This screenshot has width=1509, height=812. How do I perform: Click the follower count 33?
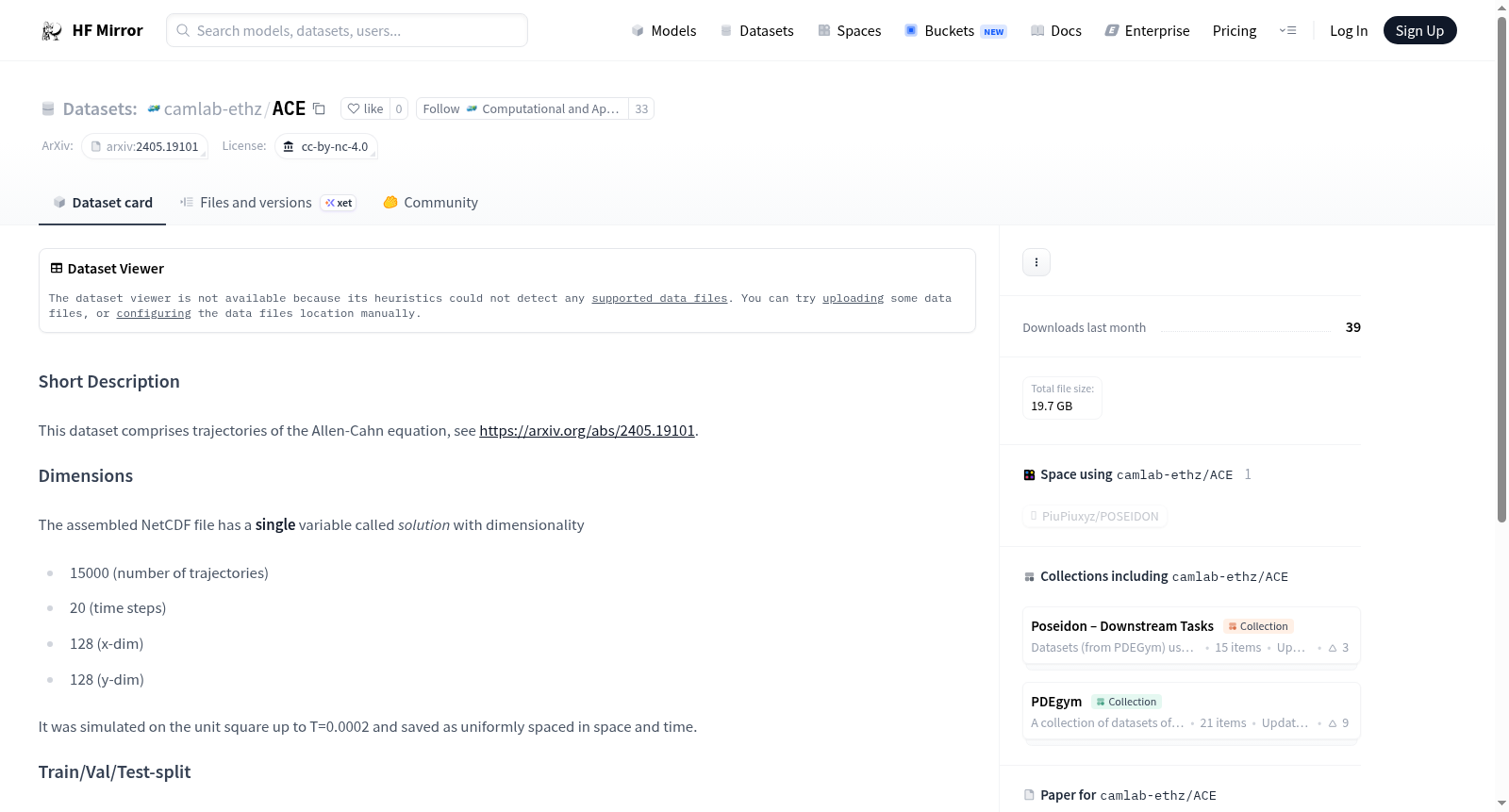pyautogui.click(x=641, y=109)
